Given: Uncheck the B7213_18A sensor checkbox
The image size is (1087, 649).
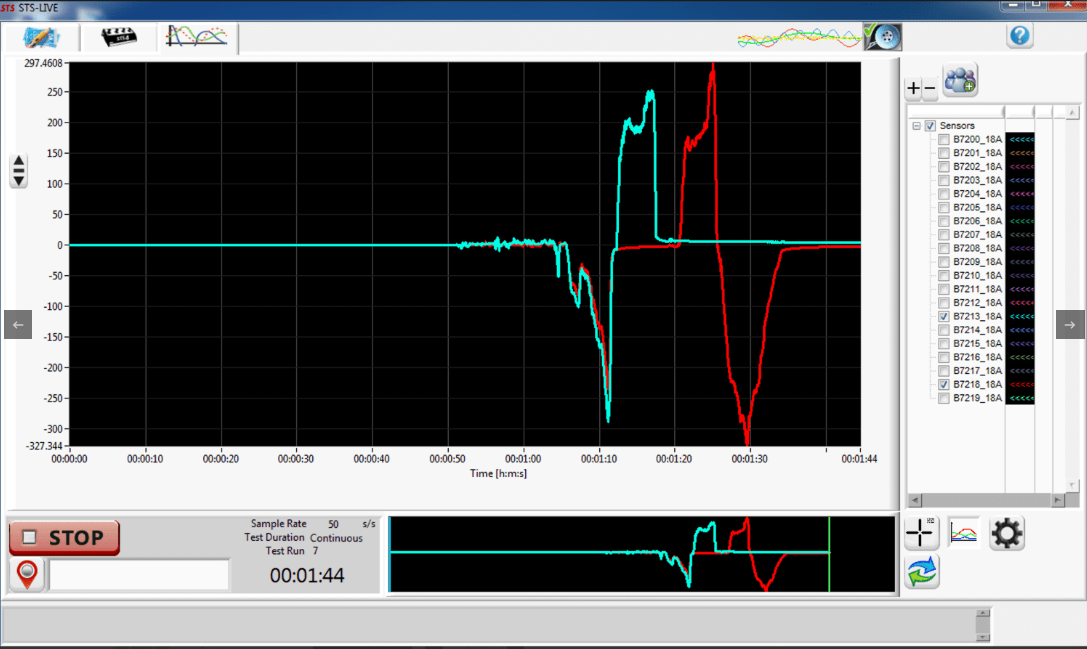Looking at the screenshot, I should pos(944,316).
